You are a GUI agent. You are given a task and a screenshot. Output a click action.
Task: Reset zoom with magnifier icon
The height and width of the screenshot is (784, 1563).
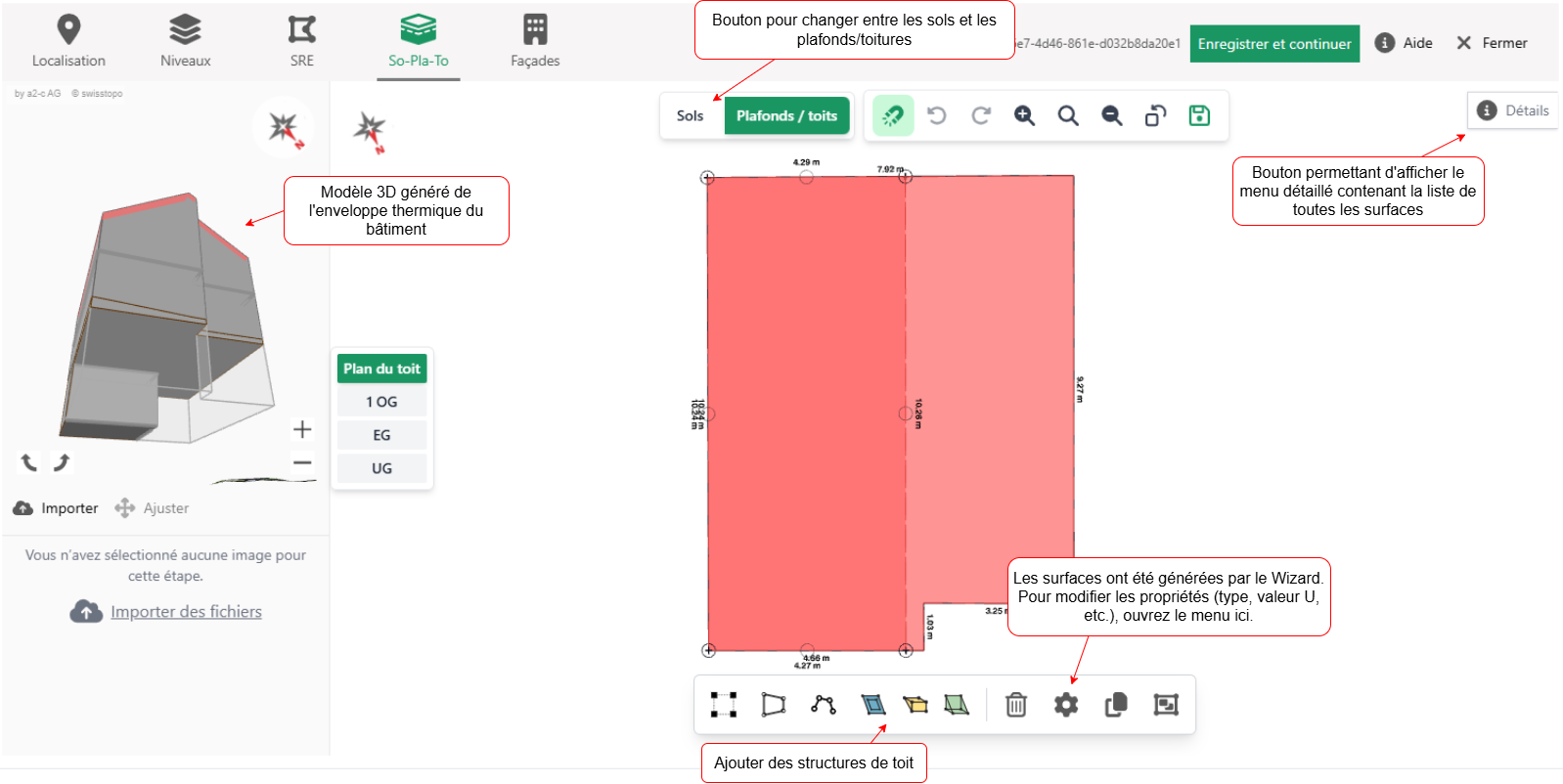point(1068,115)
